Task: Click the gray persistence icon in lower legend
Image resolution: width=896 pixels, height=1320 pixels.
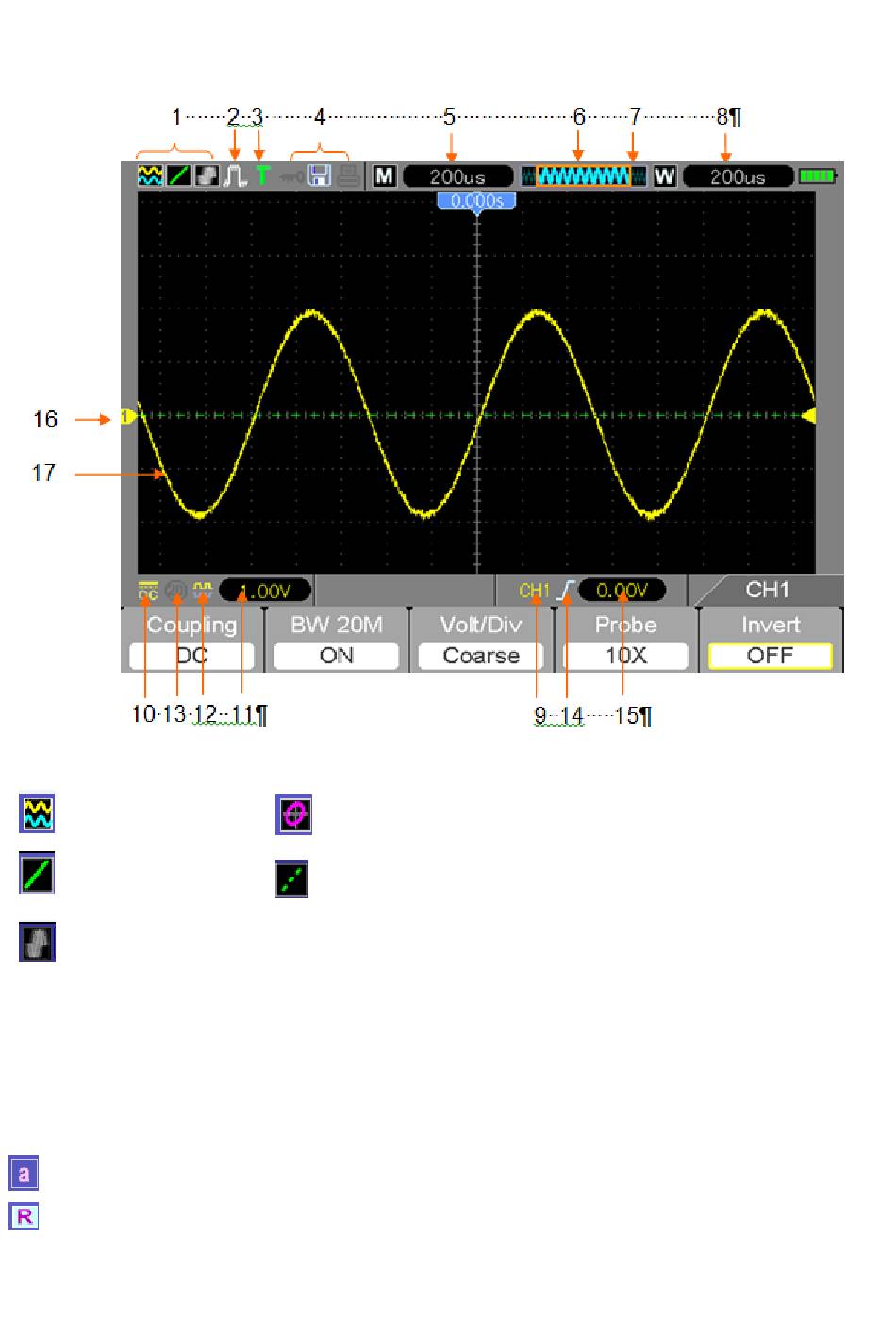Action: click(x=37, y=942)
